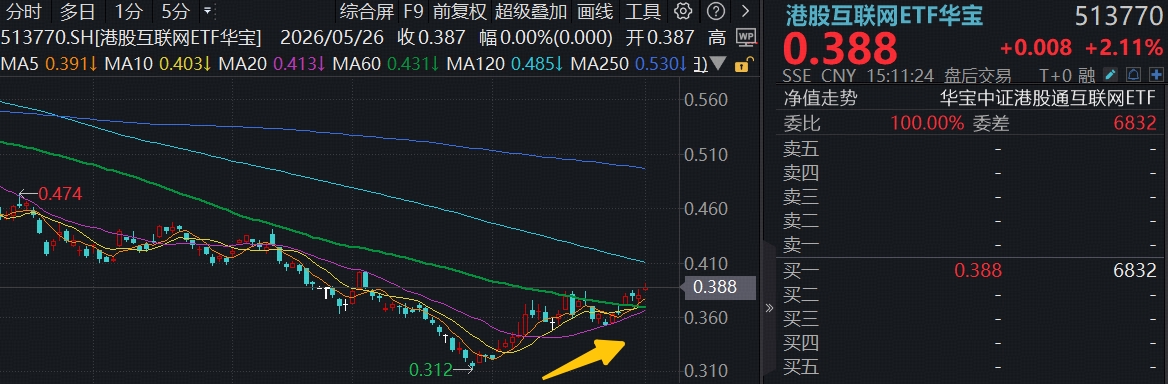The height and width of the screenshot is (384, 1168).
Task: Open the chart settings gear icon
Action: pos(682,11)
